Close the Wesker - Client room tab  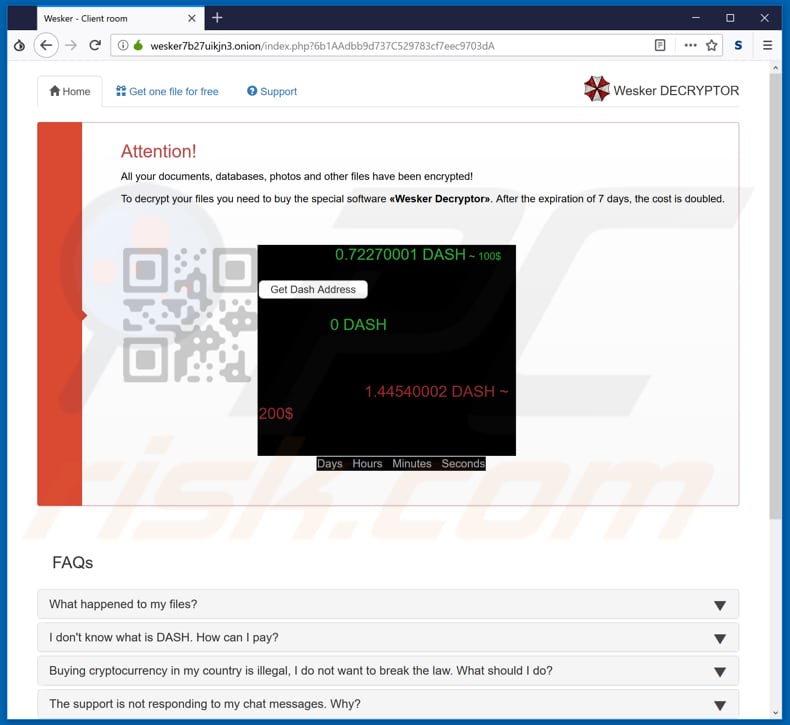pos(191,19)
